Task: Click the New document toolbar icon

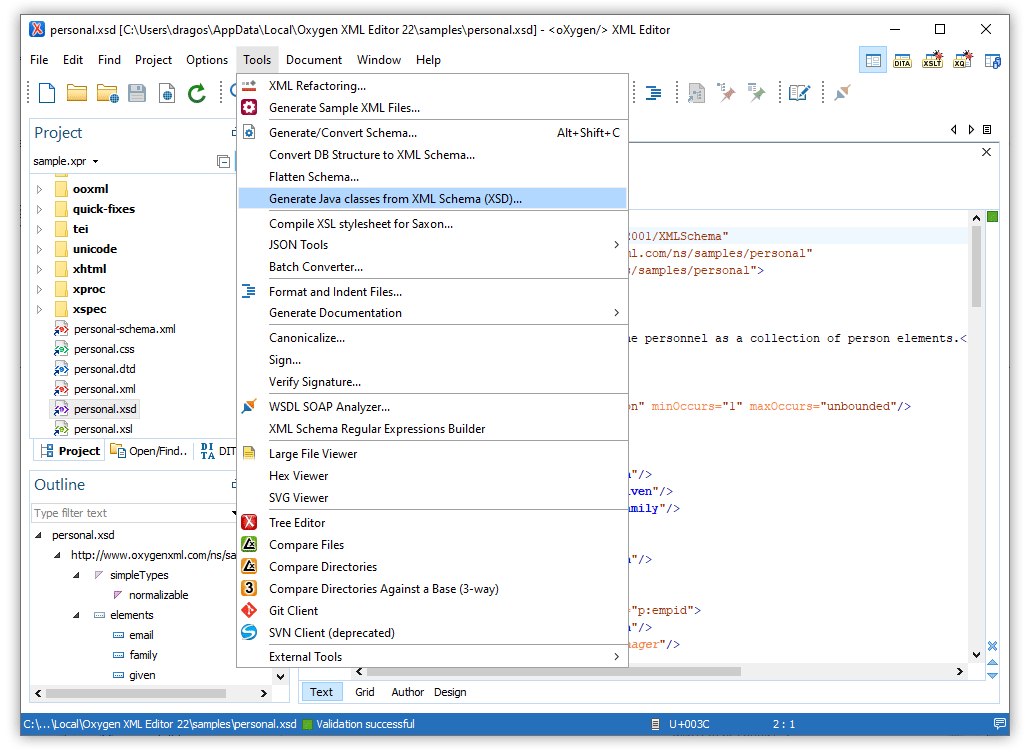Action: coord(47,93)
